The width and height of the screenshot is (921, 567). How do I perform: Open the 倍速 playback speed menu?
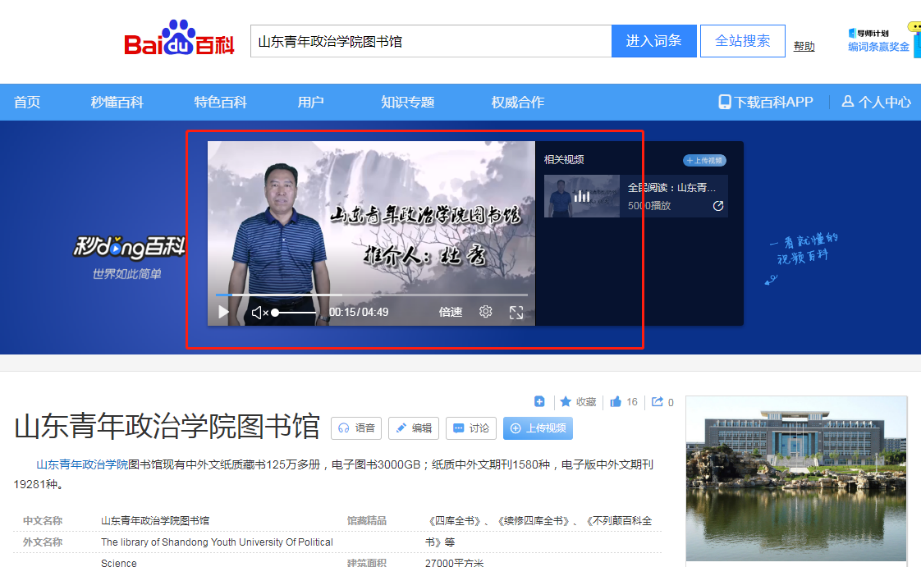[450, 312]
